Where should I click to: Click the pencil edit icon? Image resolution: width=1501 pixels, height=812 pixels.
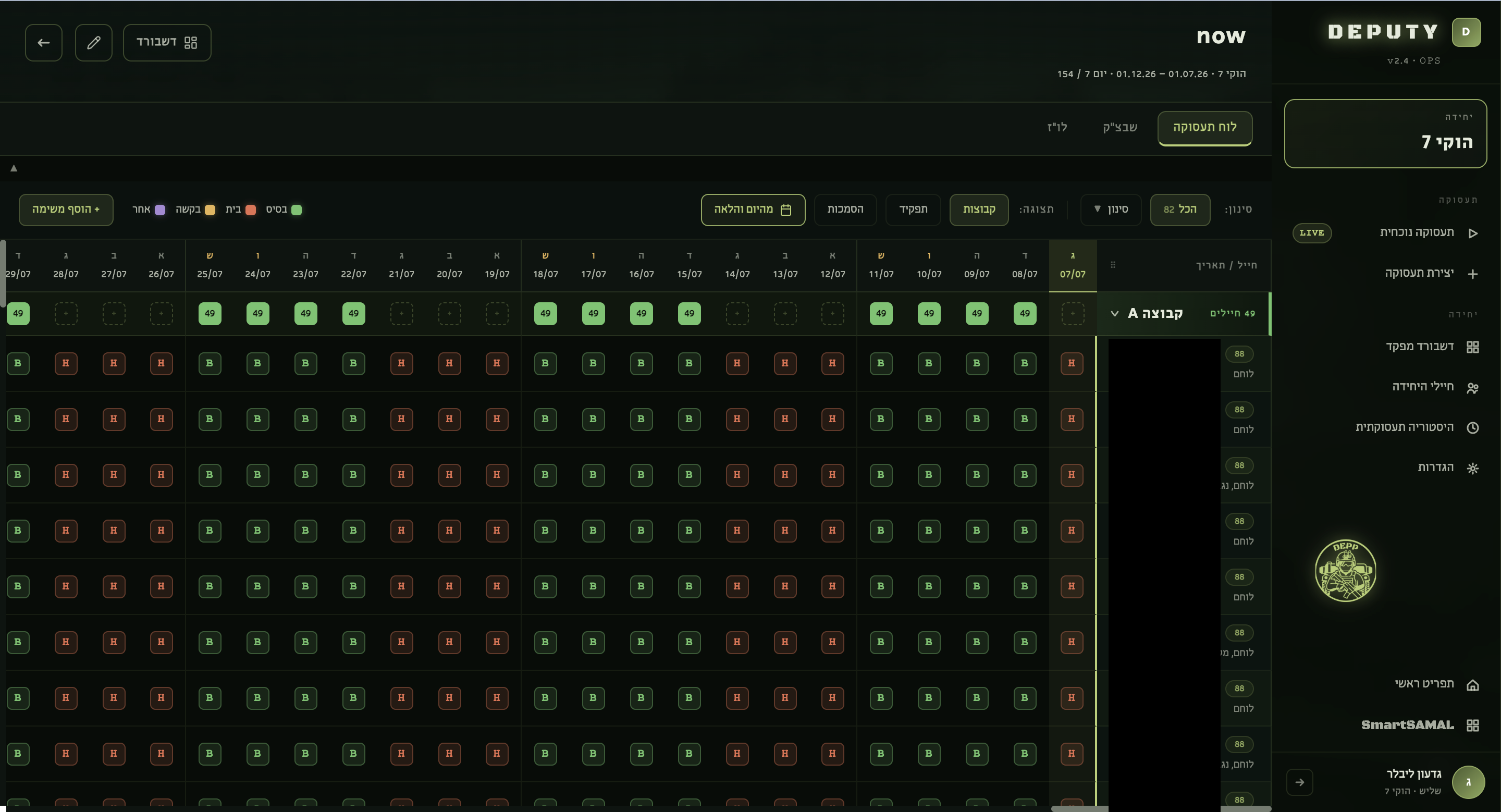click(x=94, y=43)
